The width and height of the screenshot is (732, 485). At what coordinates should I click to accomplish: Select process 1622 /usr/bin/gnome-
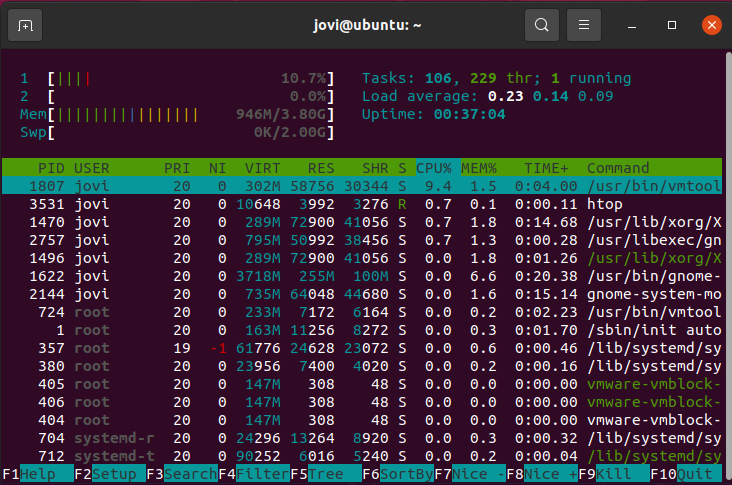tap(362, 276)
